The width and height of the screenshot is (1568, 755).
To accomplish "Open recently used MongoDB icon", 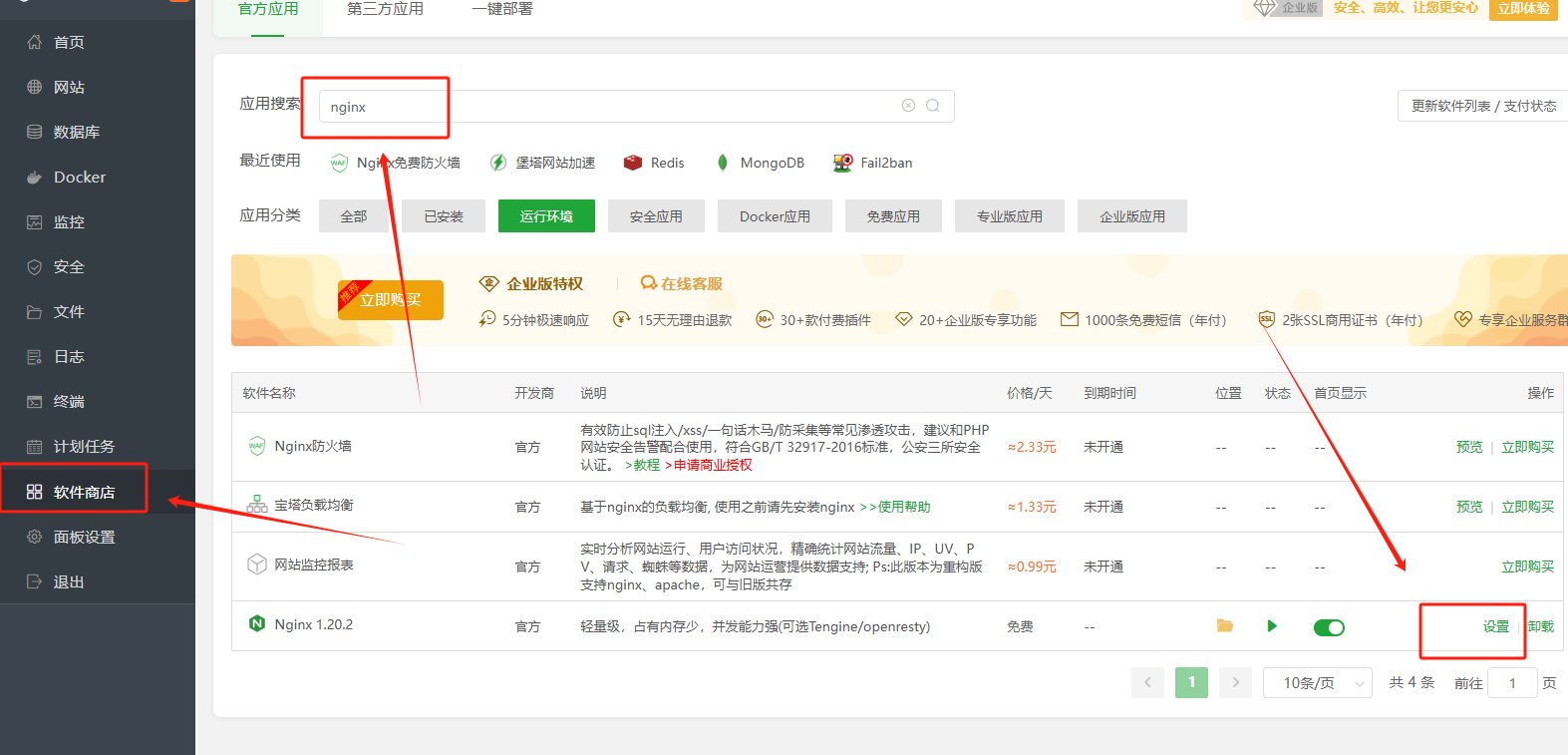I will click(723, 163).
